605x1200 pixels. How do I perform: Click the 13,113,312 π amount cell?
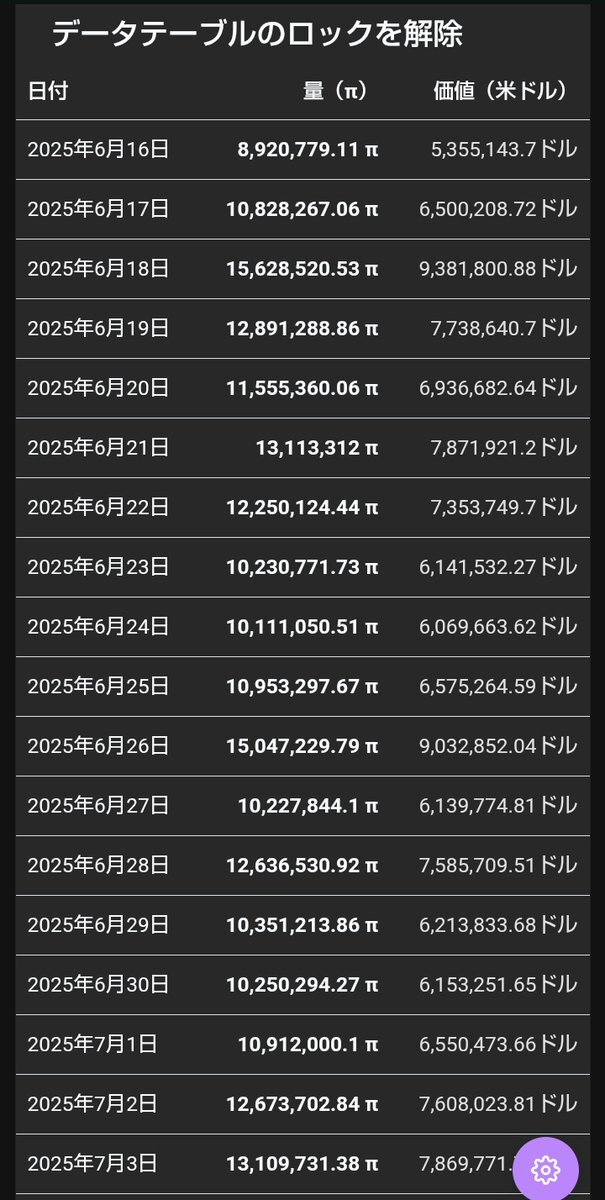pyautogui.click(x=317, y=448)
